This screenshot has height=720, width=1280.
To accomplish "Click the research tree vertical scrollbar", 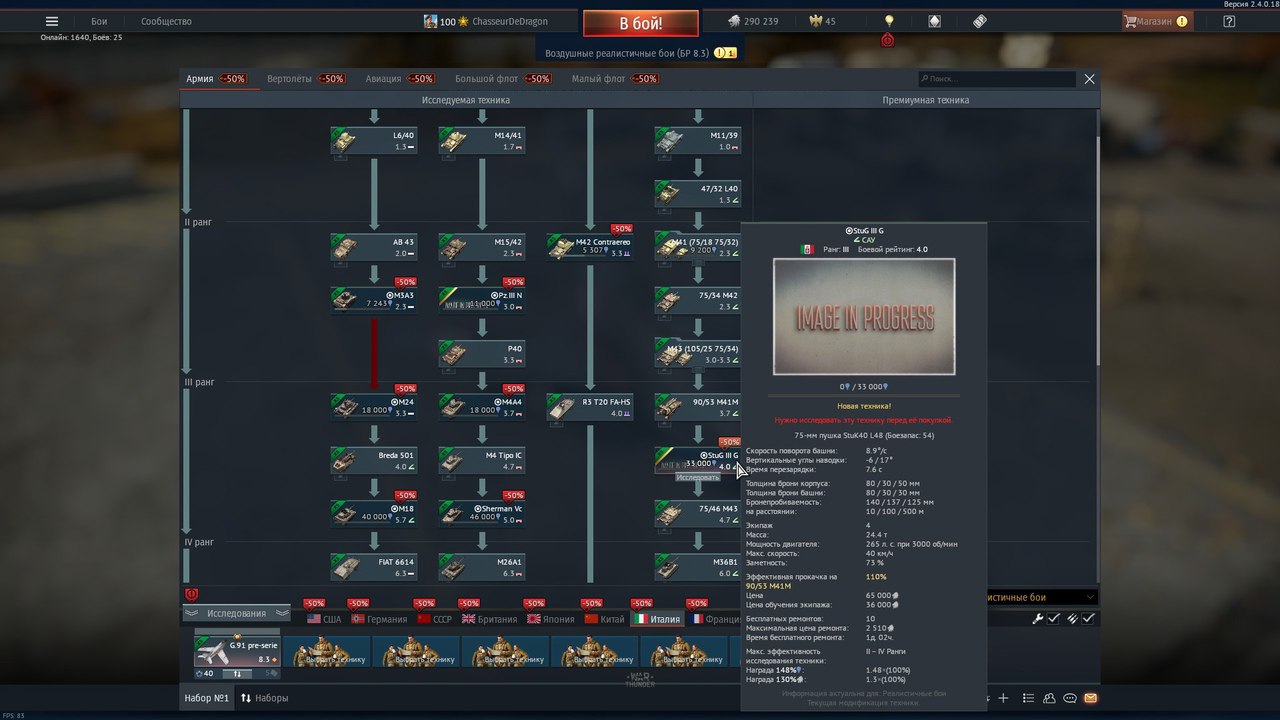I will click(x=1097, y=250).
